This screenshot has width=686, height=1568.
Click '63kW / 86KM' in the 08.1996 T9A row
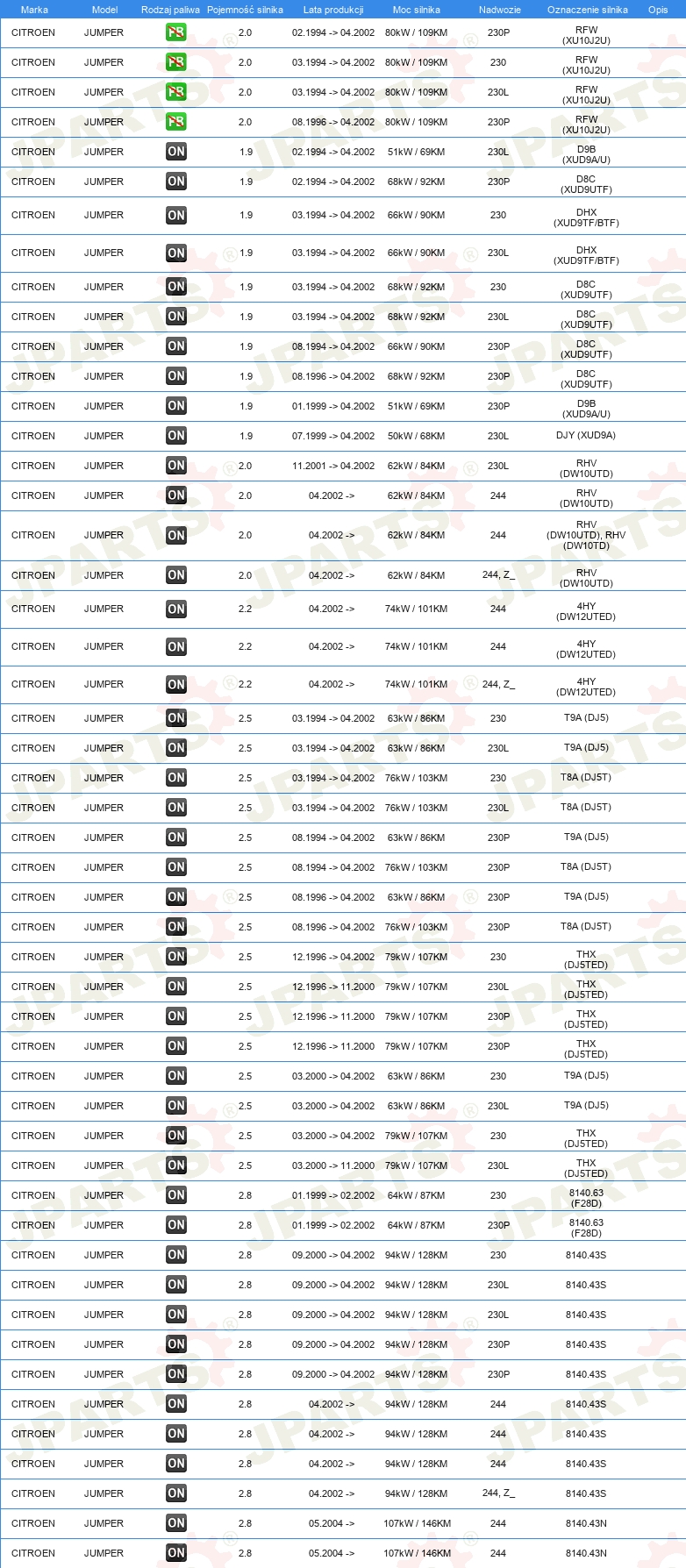416,897
